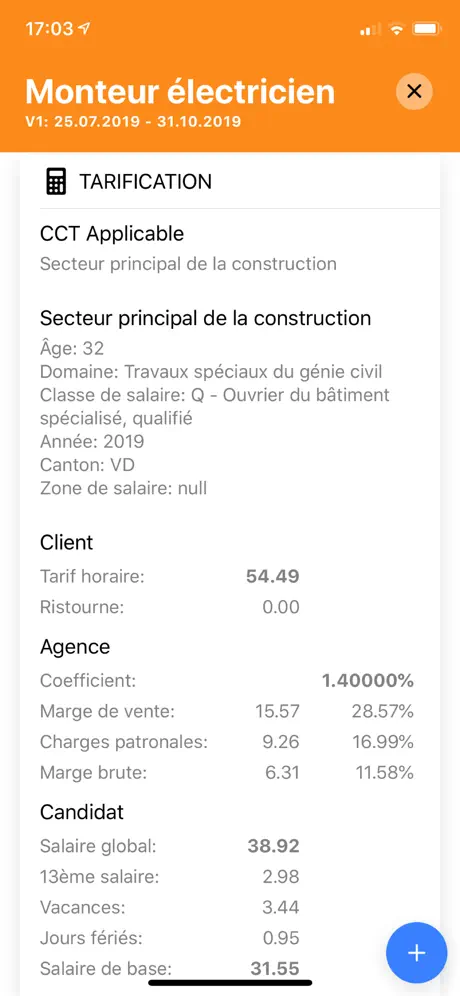
Task: Tap the cellular signal bars icon
Action: 370,29
